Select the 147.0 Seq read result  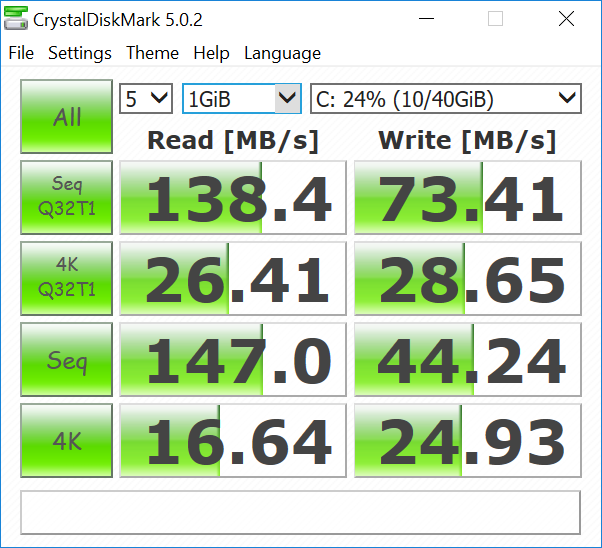[x=233, y=360]
